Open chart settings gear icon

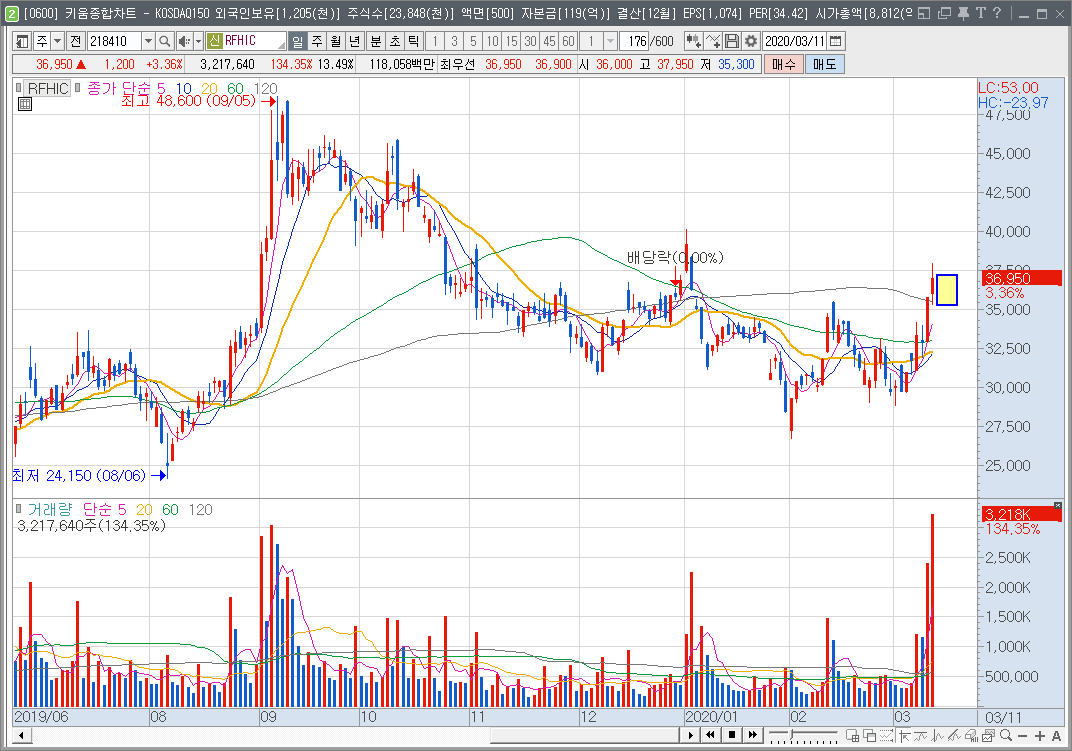(751, 42)
